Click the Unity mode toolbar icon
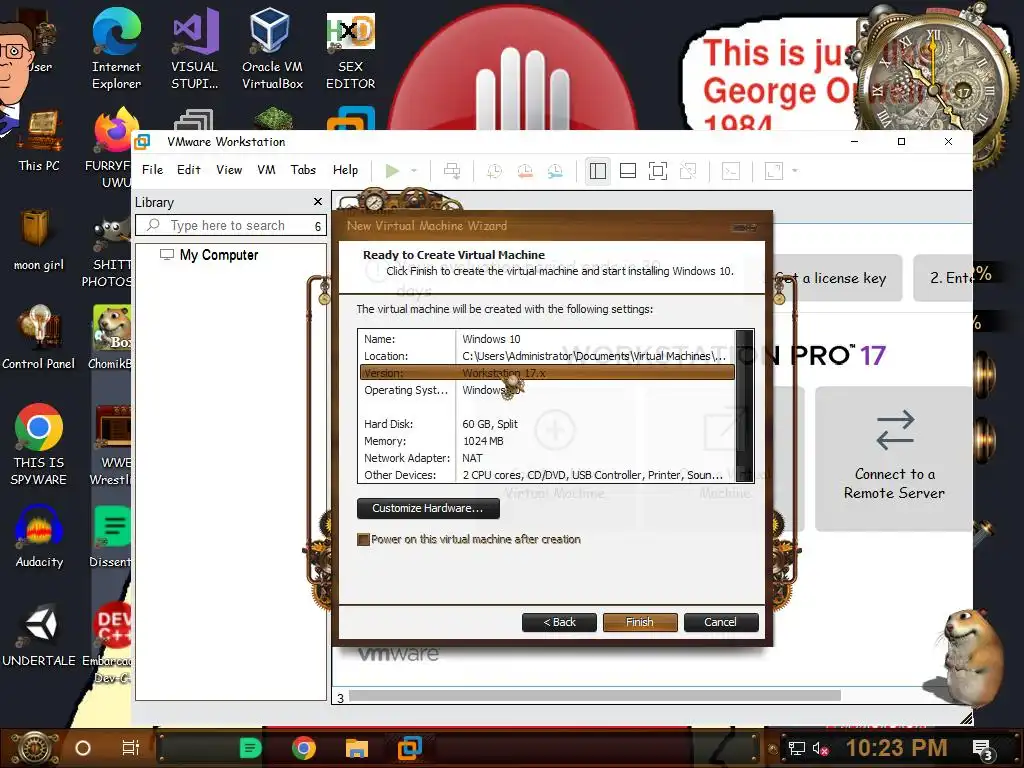 coord(688,171)
